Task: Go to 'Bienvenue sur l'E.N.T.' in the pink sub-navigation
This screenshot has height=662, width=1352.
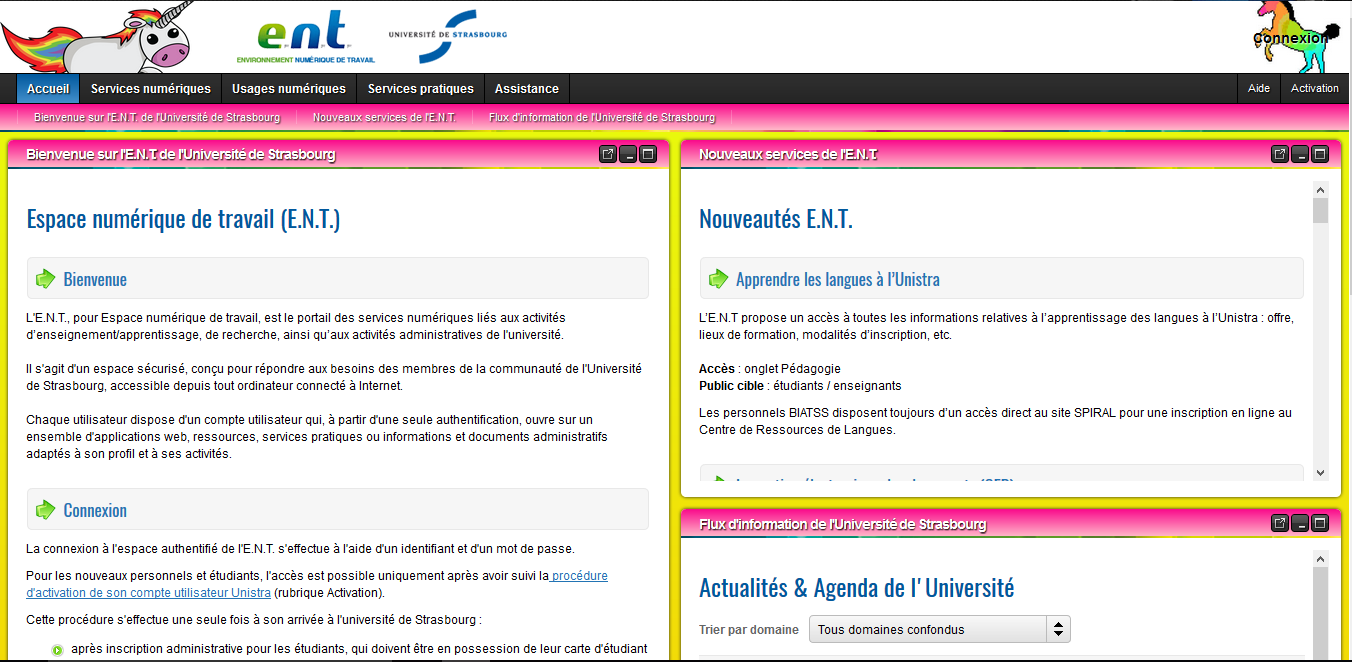Action: click(x=157, y=117)
